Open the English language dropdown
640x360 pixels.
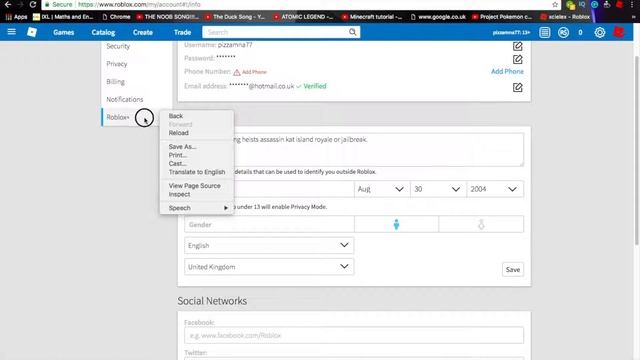pos(269,245)
